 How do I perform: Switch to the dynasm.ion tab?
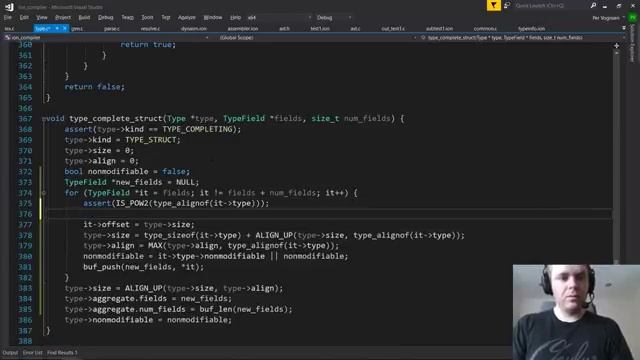tap(193, 29)
